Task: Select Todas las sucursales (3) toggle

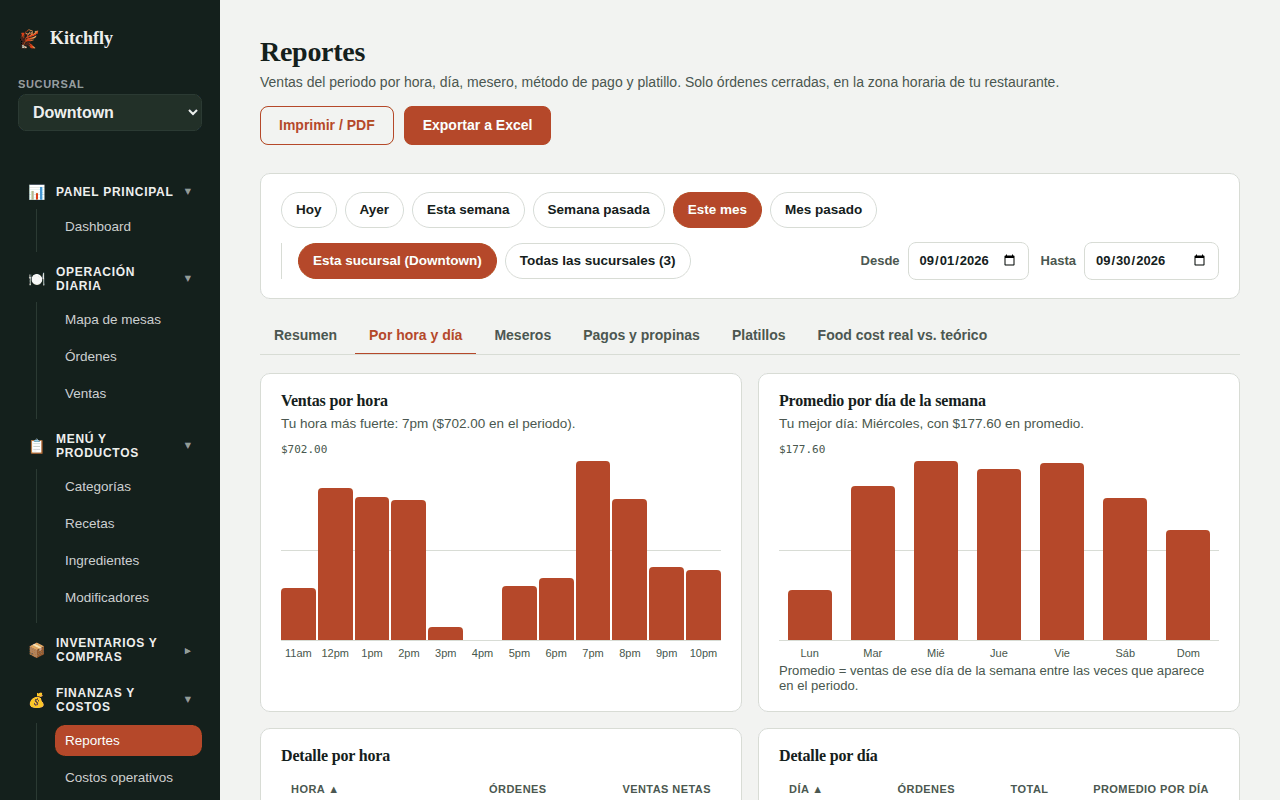Action: pyautogui.click(x=598, y=261)
